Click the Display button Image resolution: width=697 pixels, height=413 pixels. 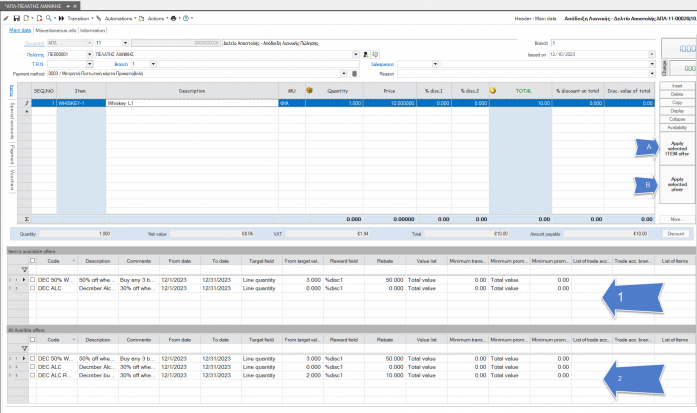coord(677,111)
